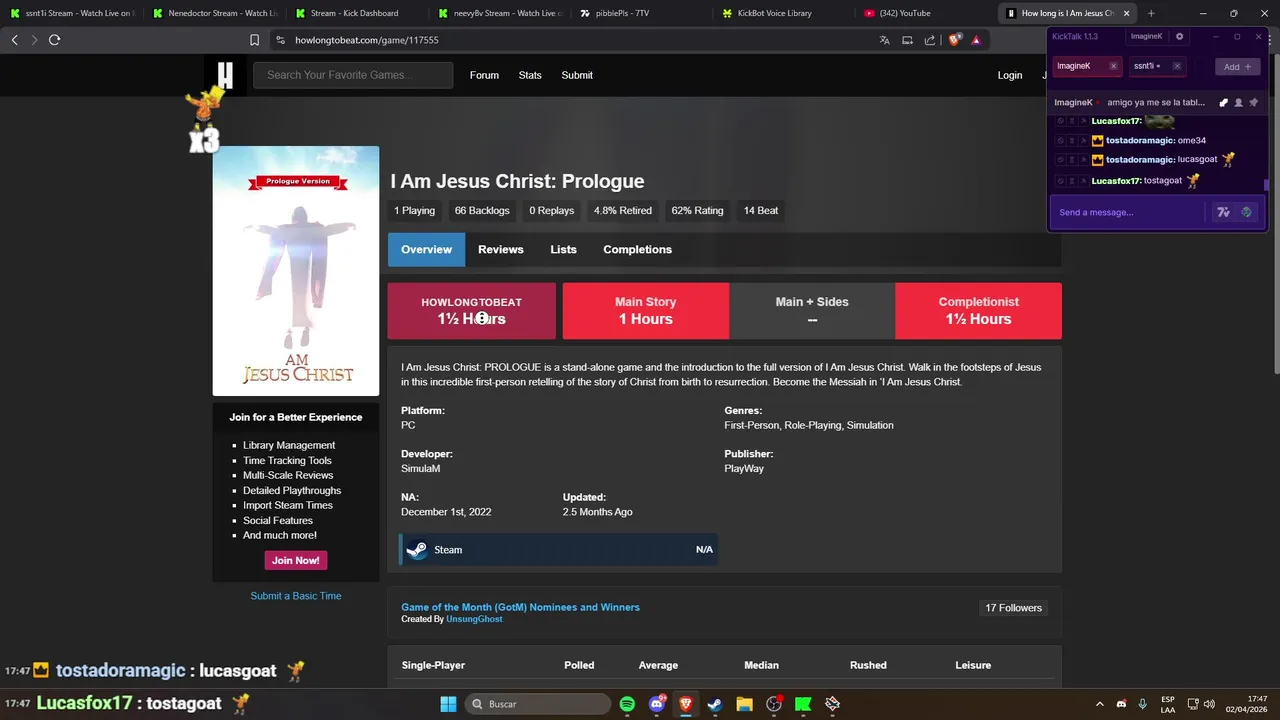Focus the Search Your Favorite Games field

click(353, 75)
